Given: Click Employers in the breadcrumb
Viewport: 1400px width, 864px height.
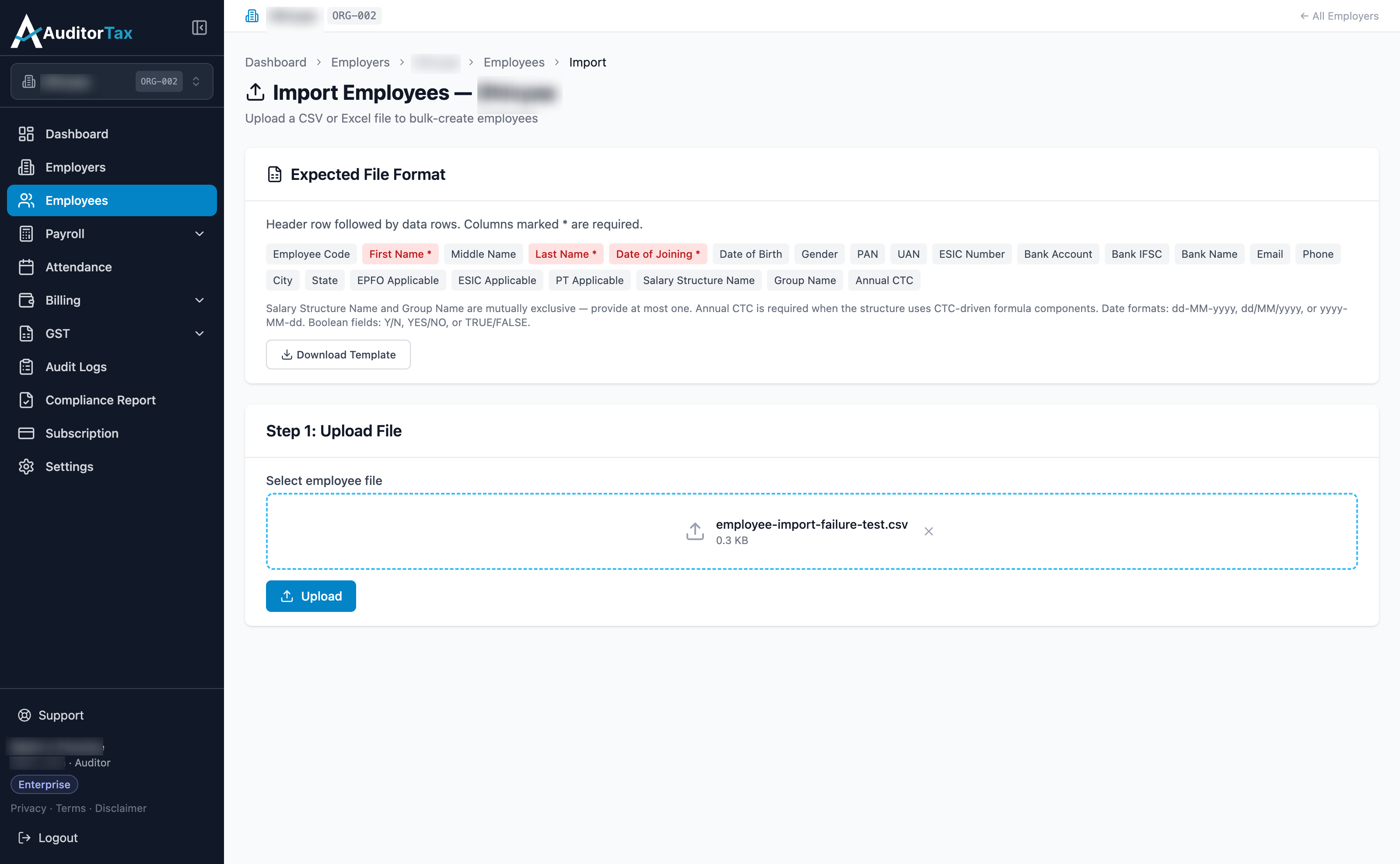Looking at the screenshot, I should (x=360, y=62).
